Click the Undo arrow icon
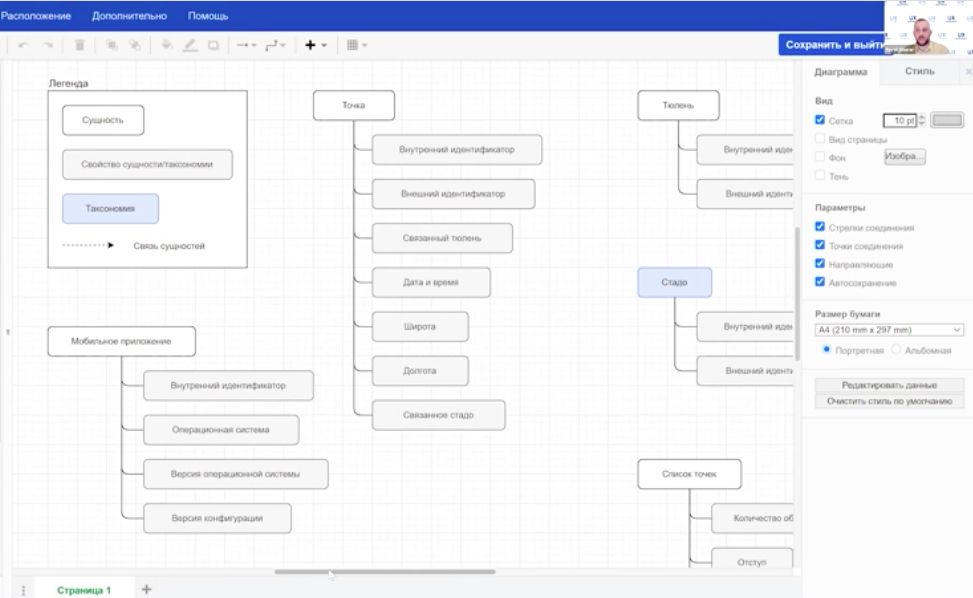This screenshot has height=598, width=973. coord(23,45)
